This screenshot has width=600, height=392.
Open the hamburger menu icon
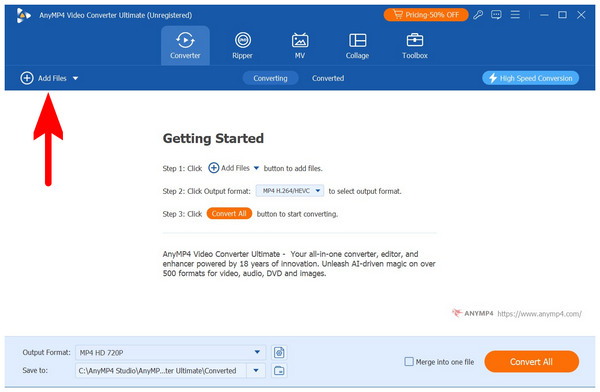coord(515,15)
